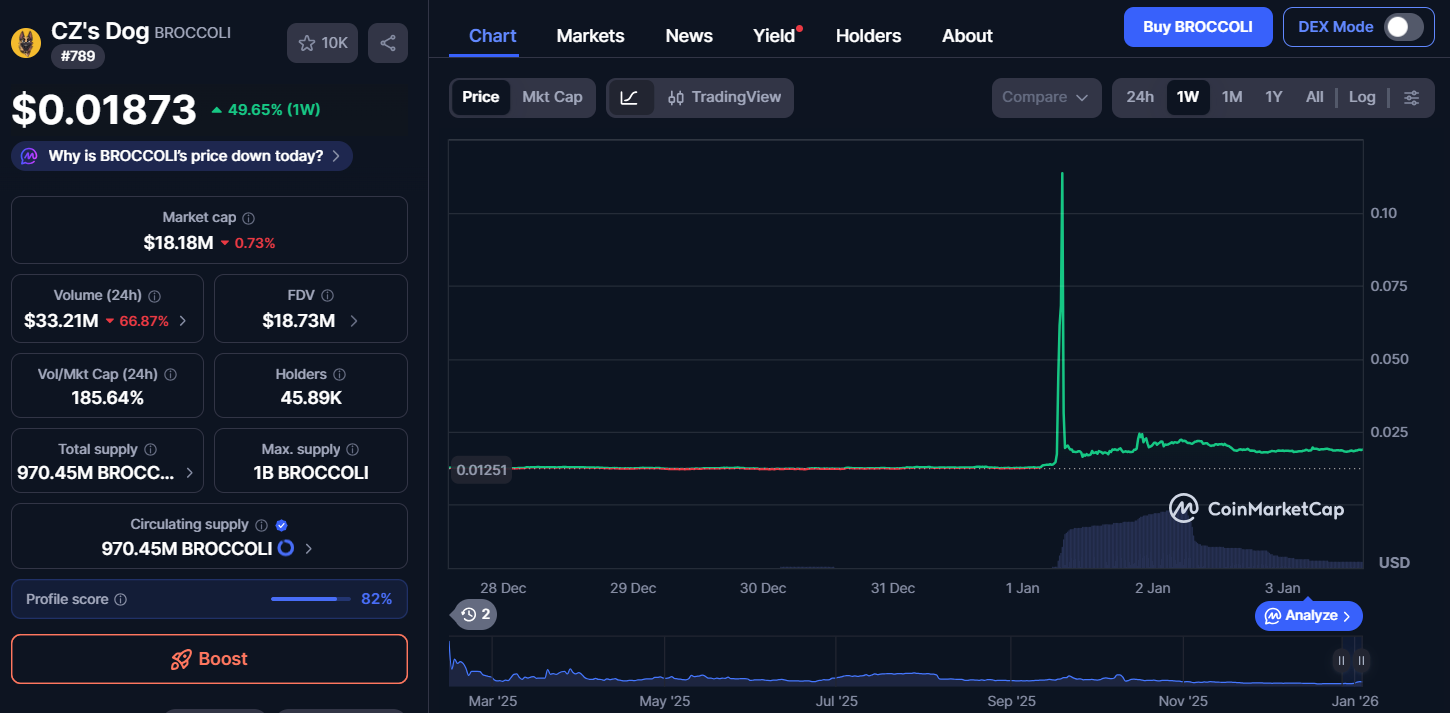Click the 1B BROCCOLI max supply value
Screen dimensions: 1450x713
pos(311,473)
